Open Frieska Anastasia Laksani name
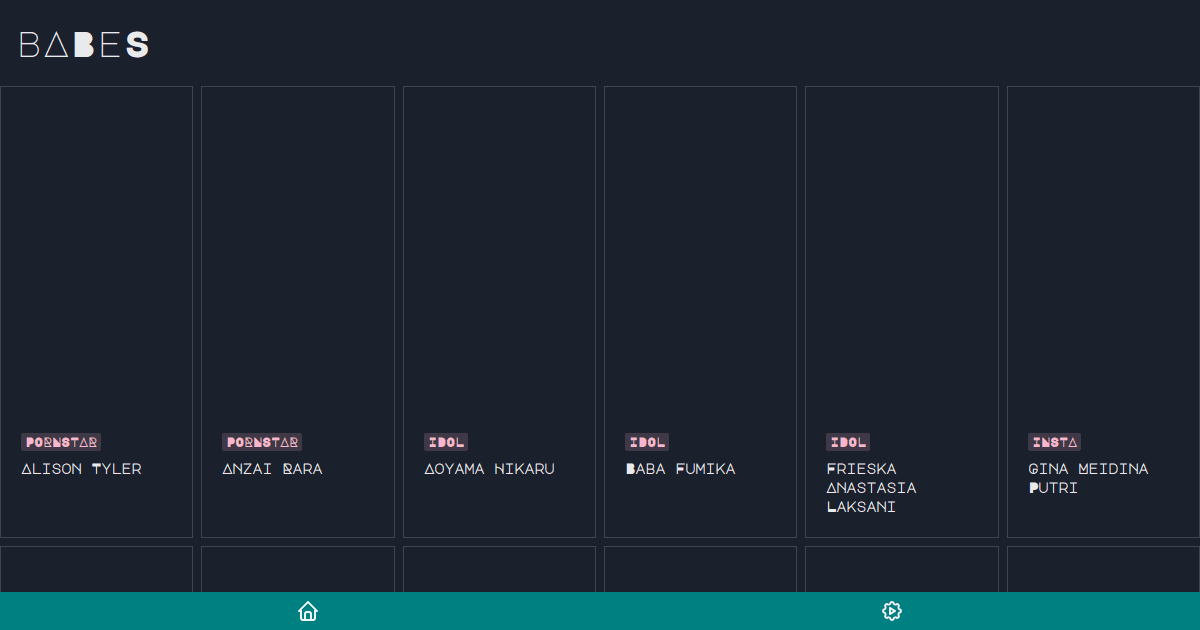 click(x=871, y=488)
